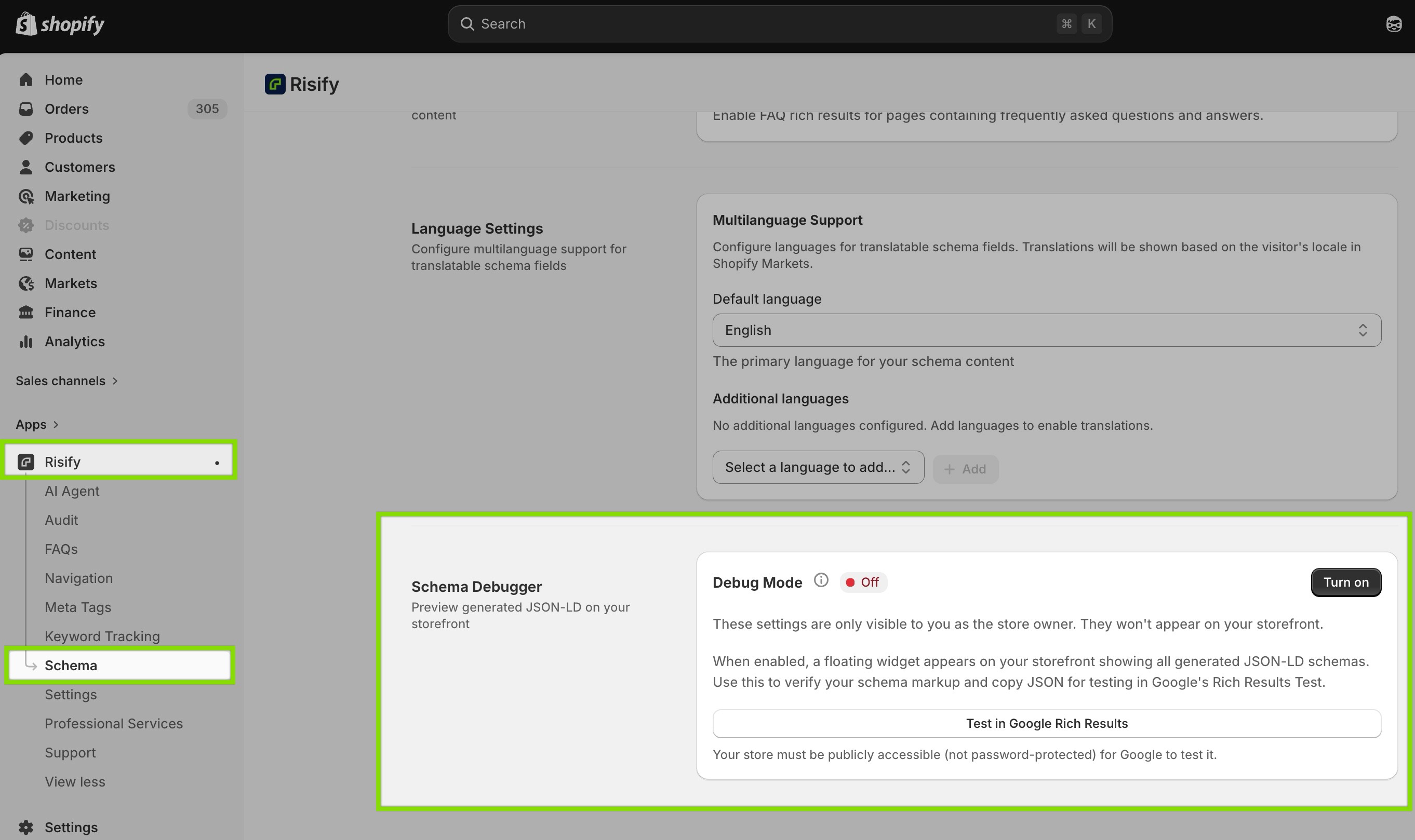Viewport: 1415px width, 840px height.
Task: Open the account avatar menu
Action: coord(1394,24)
